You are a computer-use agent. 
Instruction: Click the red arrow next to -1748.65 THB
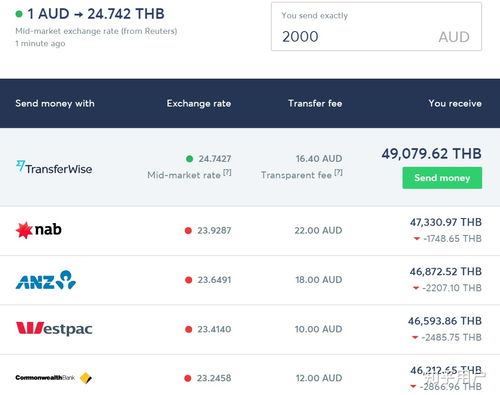417,239
